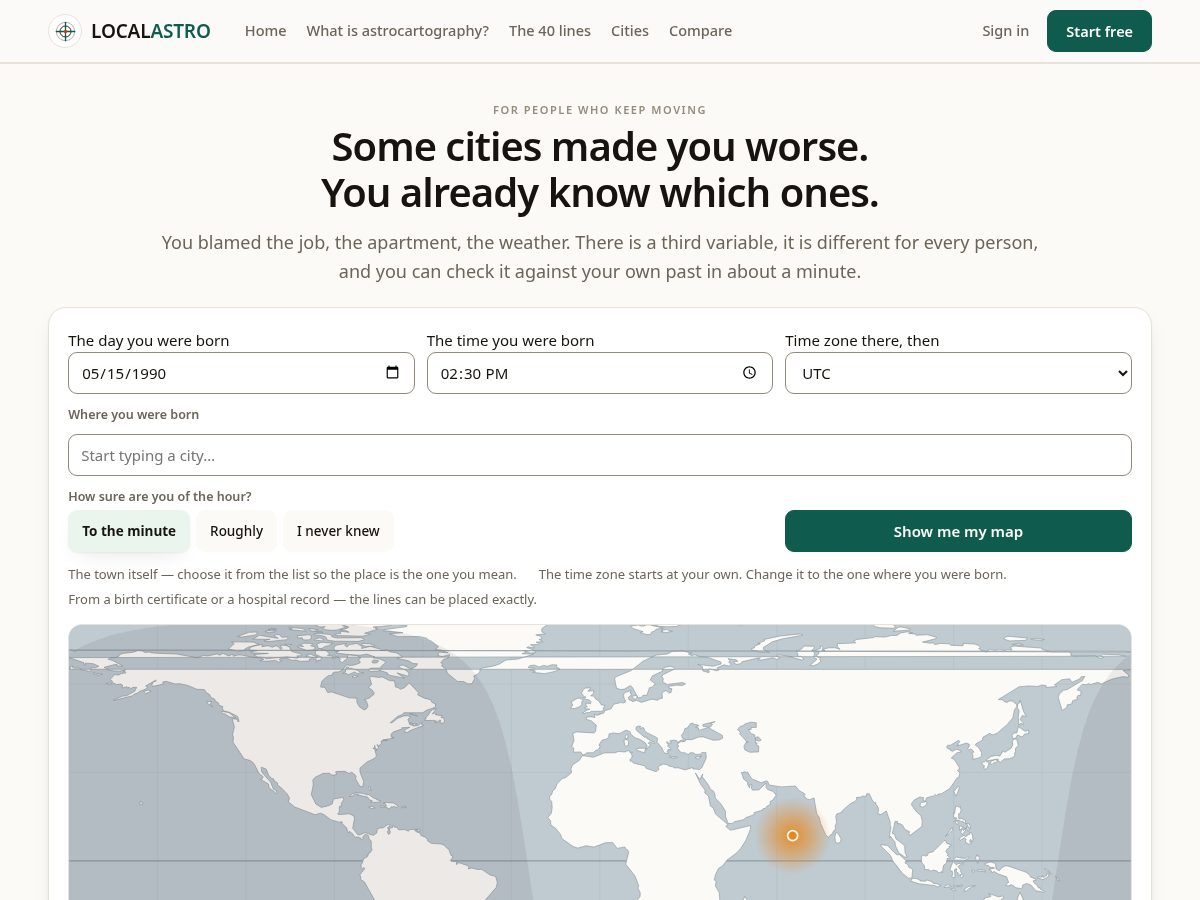Viewport: 1200px width, 900px height.
Task: Click the birth time field showing 02:30 PM
Action: 600,373
